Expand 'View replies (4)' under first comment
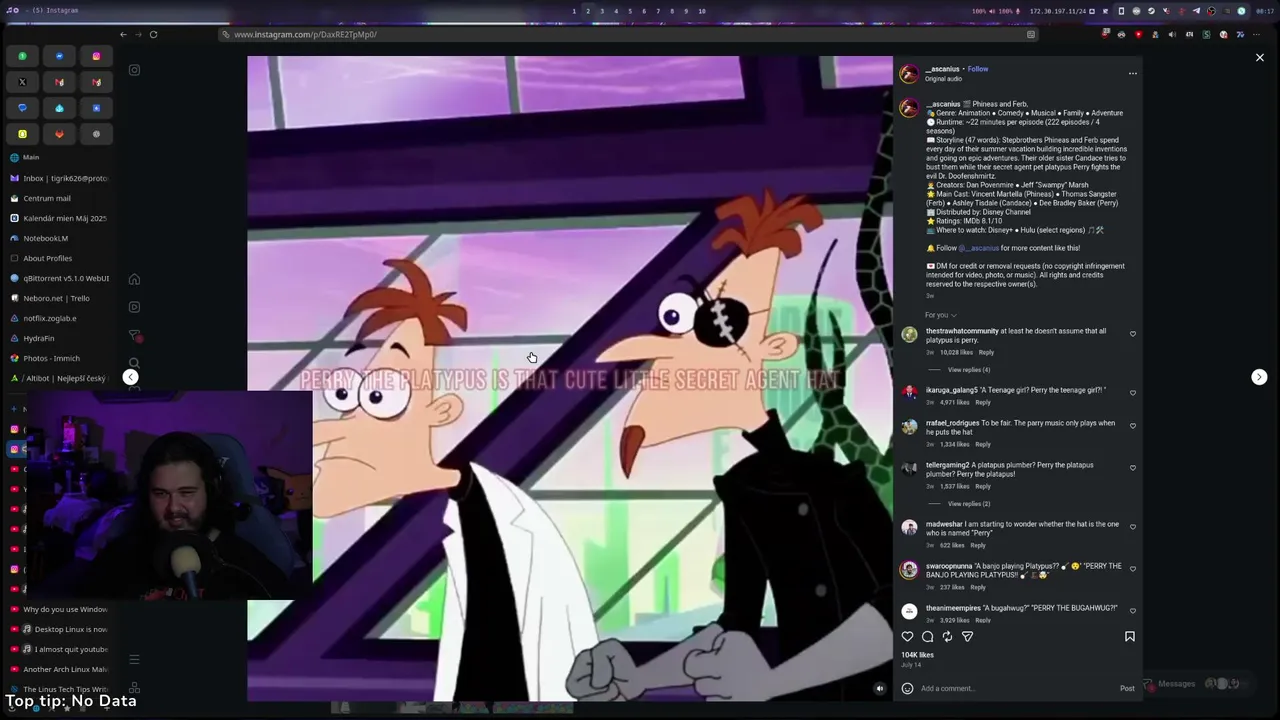Viewport: 1280px width, 720px height. [x=968, y=370]
